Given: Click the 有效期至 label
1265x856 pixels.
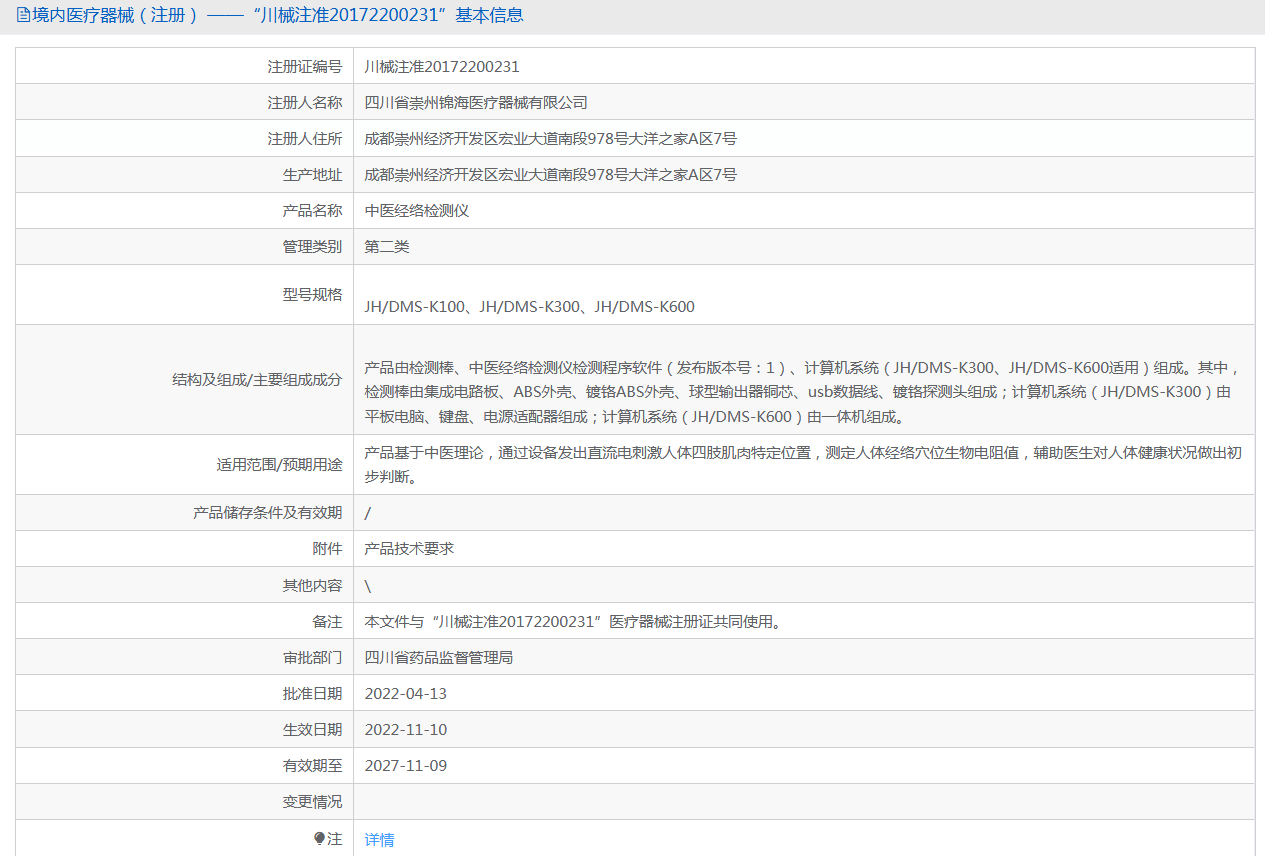Looking at the screenshot, I should point(312,765).
